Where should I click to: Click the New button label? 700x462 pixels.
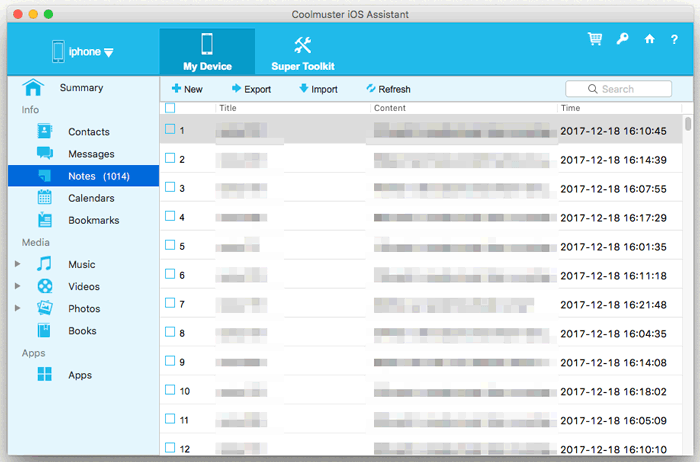[x=193, y=89]
